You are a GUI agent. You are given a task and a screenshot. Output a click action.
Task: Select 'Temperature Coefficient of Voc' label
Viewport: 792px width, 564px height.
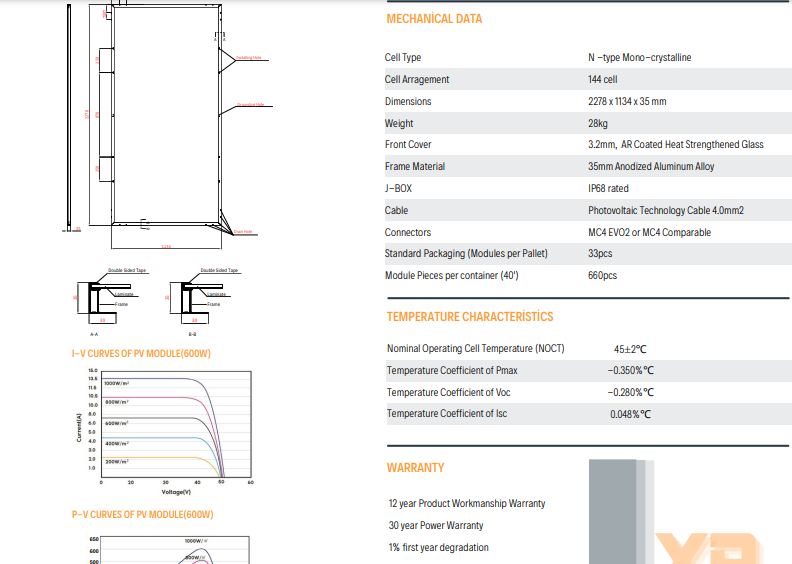click(449, 392)
